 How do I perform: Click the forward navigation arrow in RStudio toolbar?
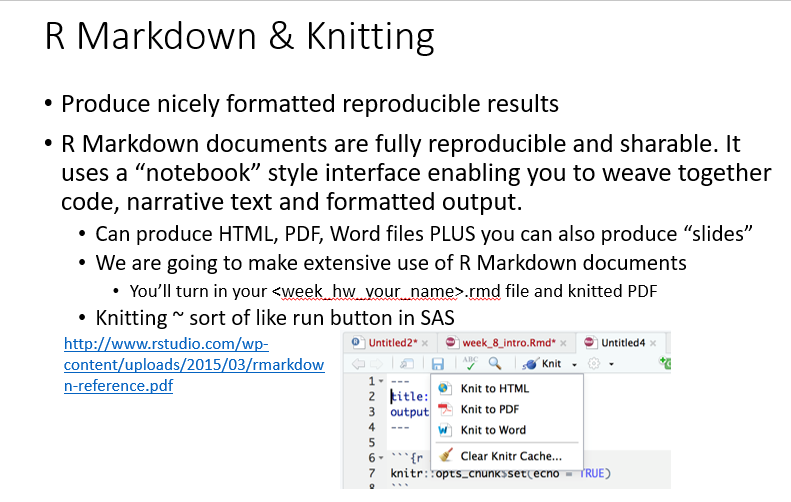click(376, 364)
